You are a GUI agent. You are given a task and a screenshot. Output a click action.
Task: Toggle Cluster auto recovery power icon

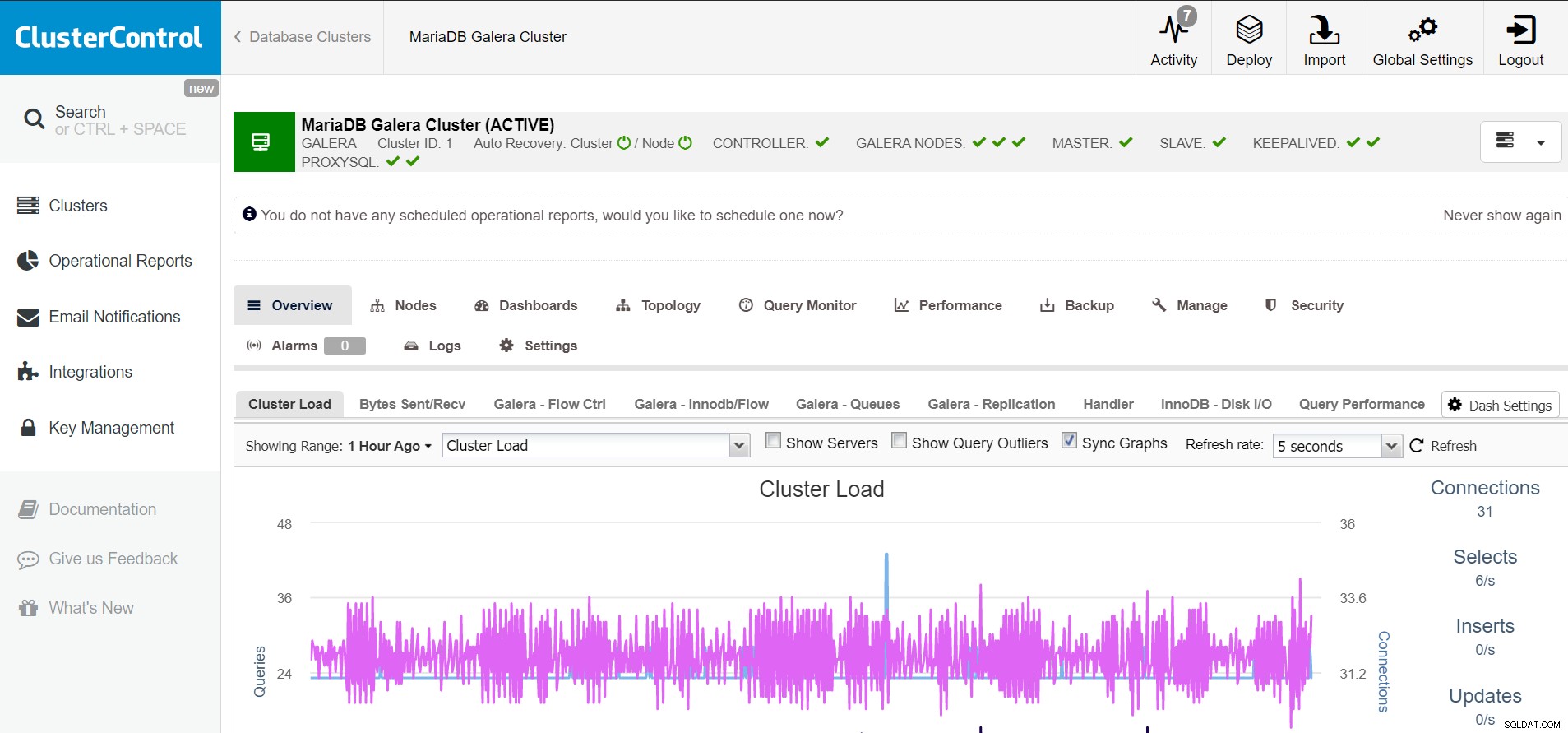click(x=624, y=143)
